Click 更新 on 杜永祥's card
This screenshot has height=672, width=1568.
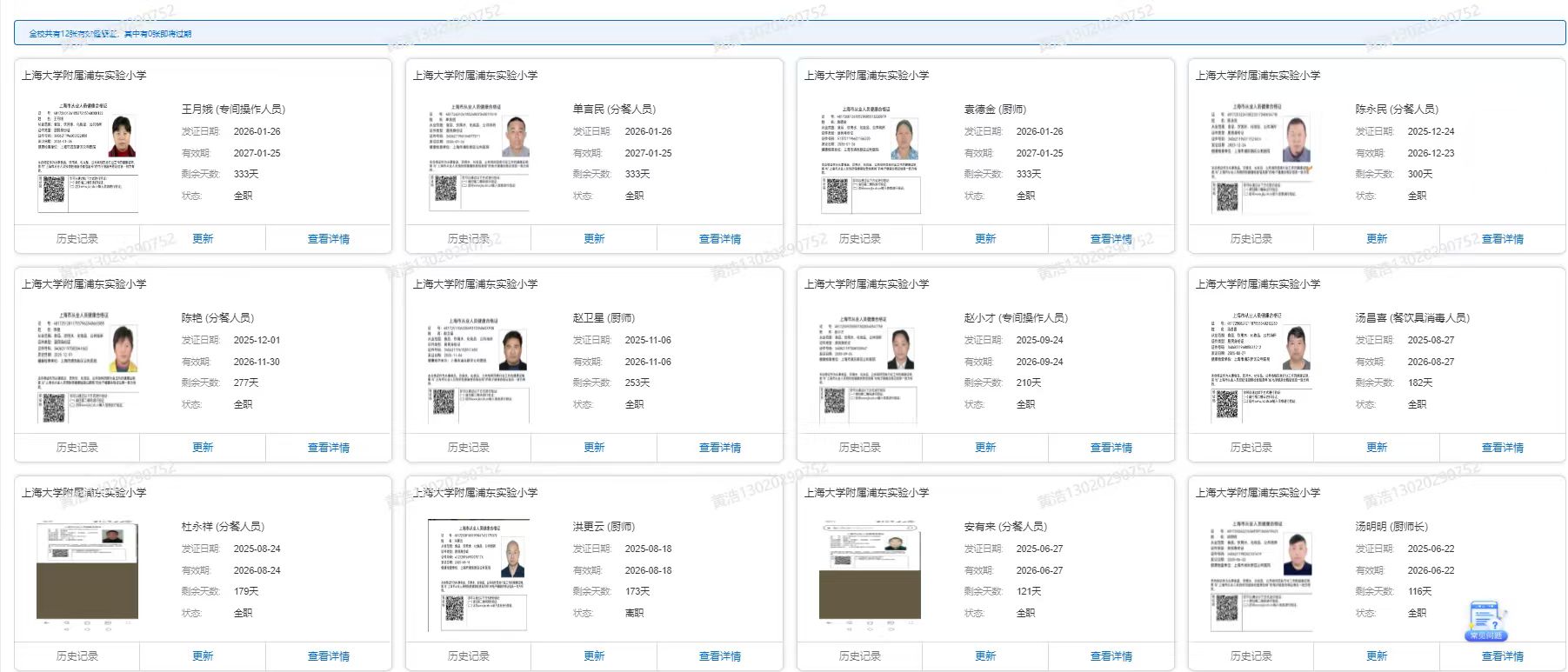pyautogui.click(x=203, y=656)
